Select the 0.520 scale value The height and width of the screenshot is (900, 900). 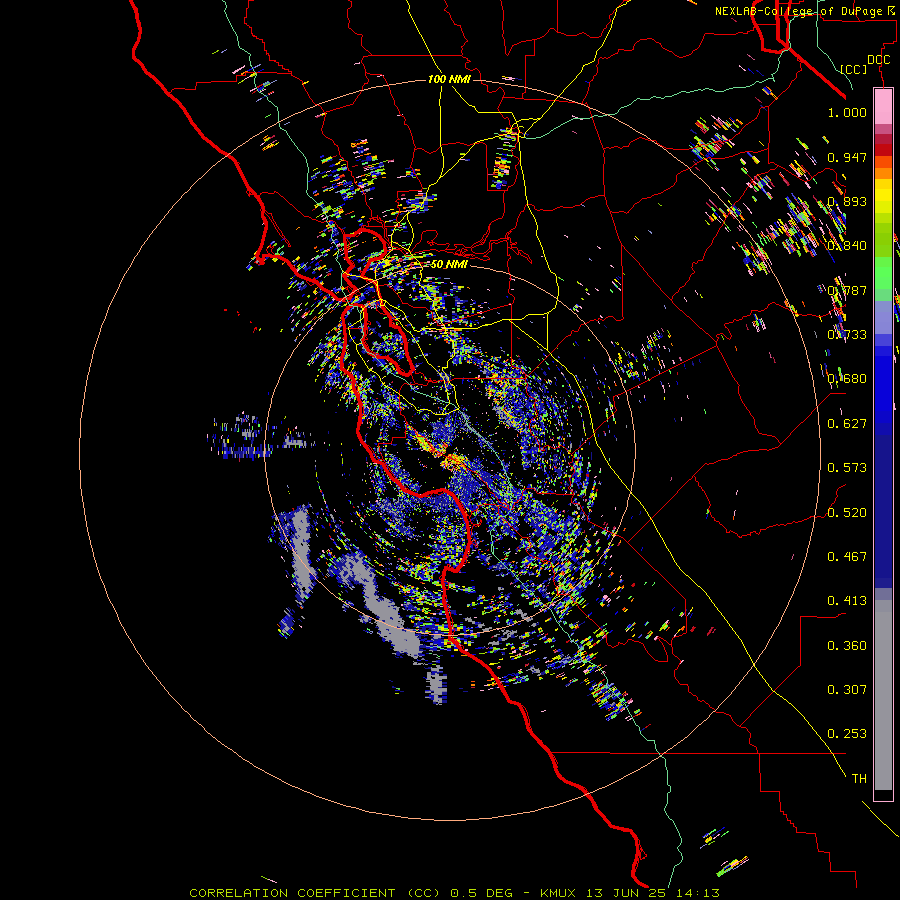click(847, 513)
